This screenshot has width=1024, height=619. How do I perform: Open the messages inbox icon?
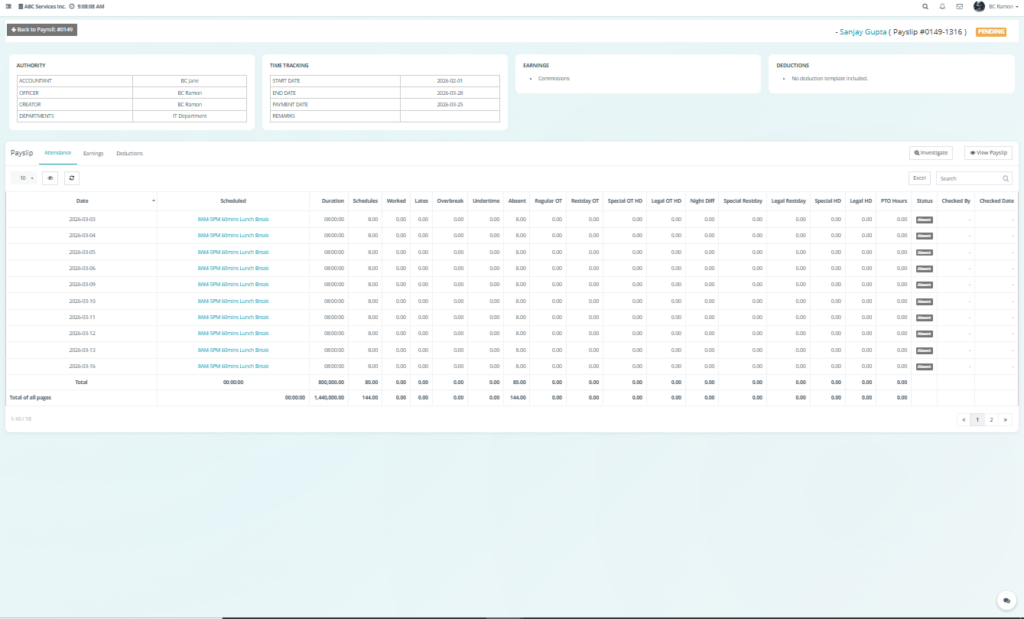coord(959,6)
